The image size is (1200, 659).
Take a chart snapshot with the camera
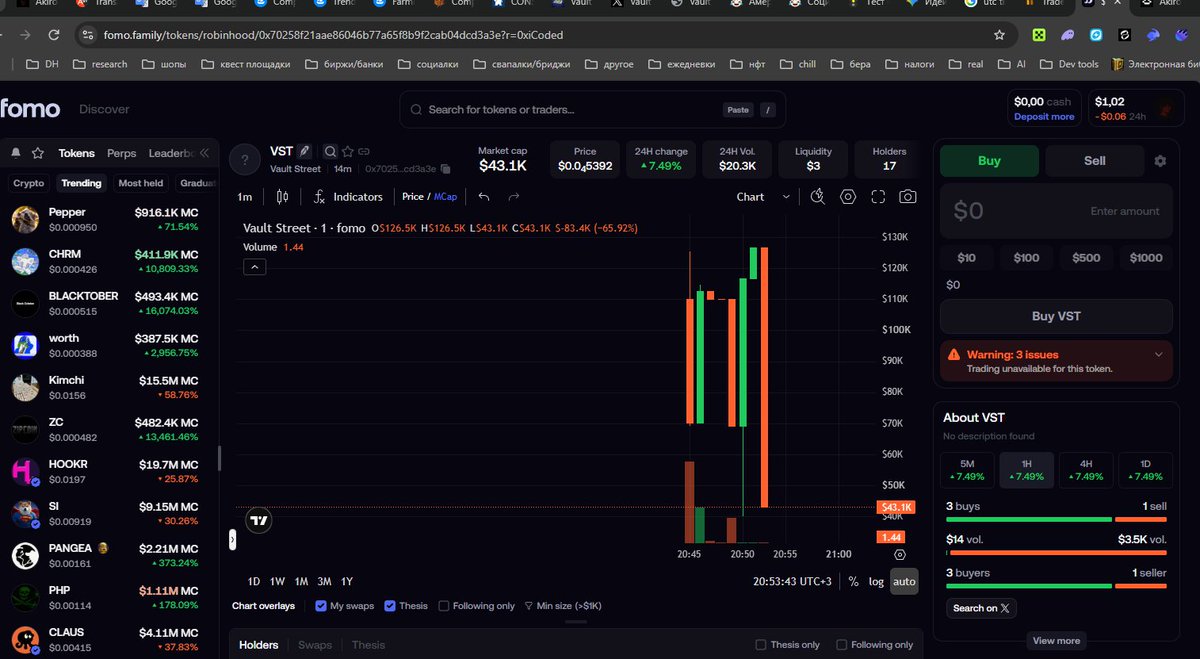tap(908, 197)
